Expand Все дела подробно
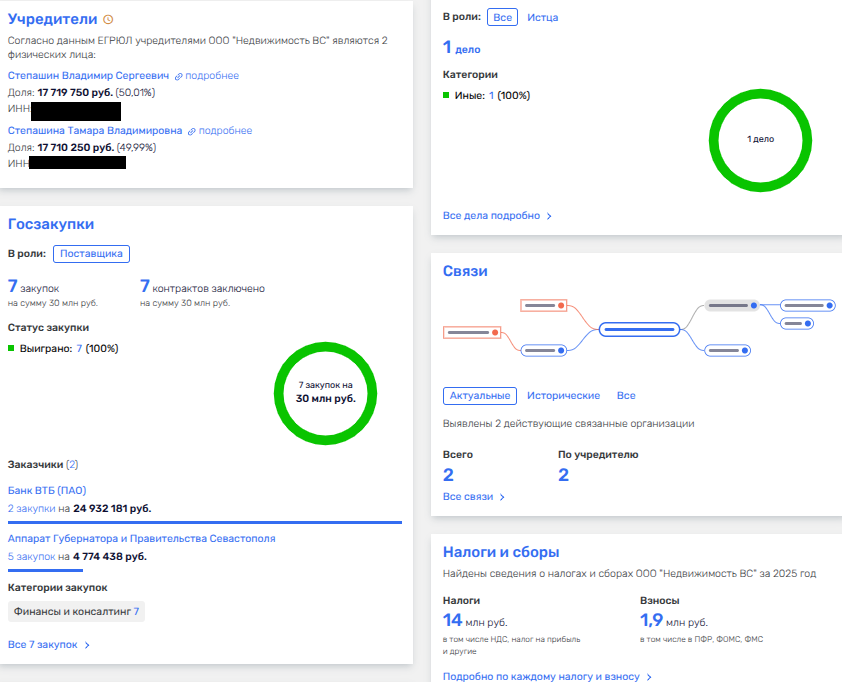The image size is (842, 682). (x=497, y=215)
